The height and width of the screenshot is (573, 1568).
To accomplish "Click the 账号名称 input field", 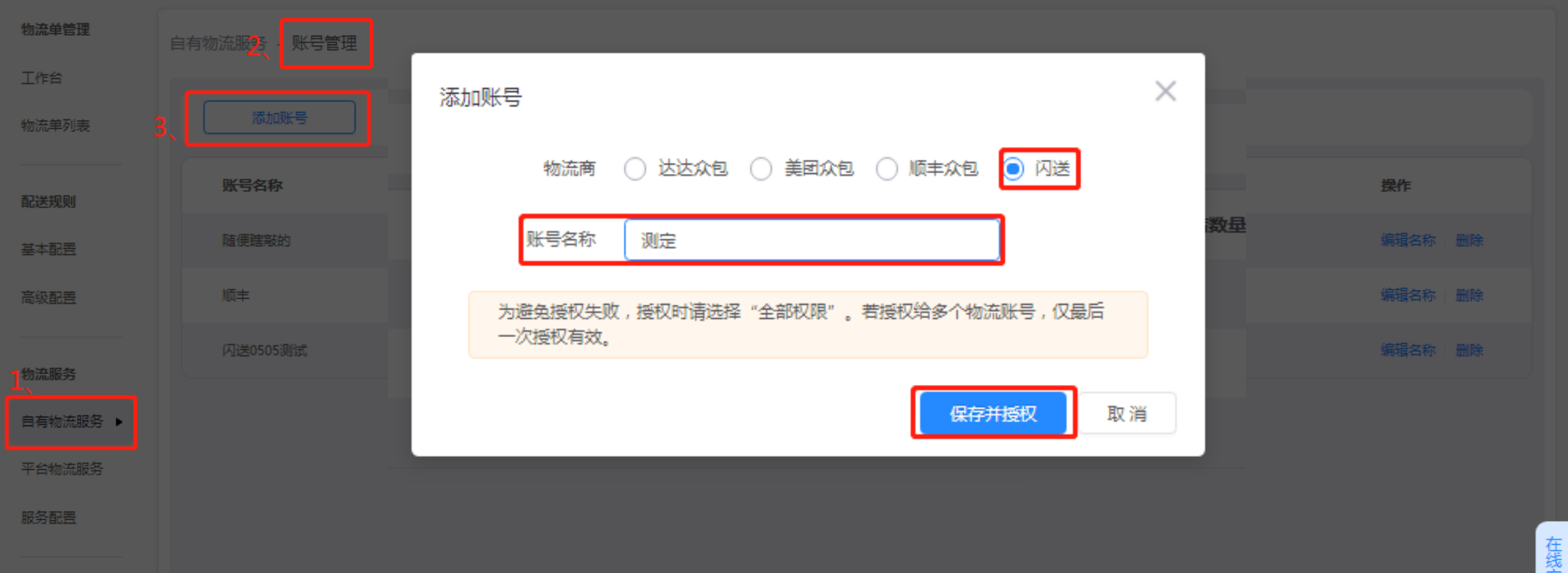I will (812, 240).
